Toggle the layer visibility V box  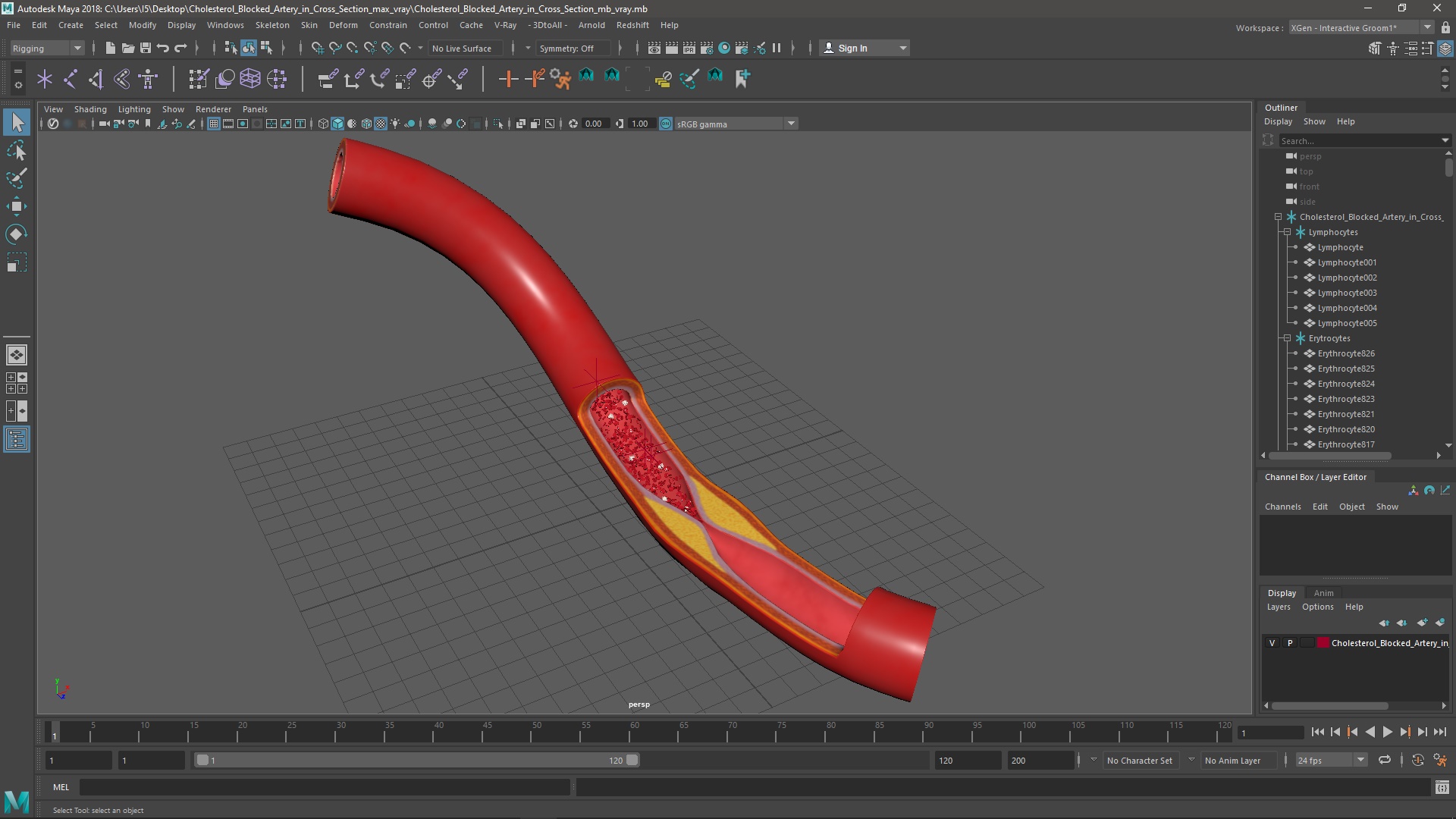1272,643
